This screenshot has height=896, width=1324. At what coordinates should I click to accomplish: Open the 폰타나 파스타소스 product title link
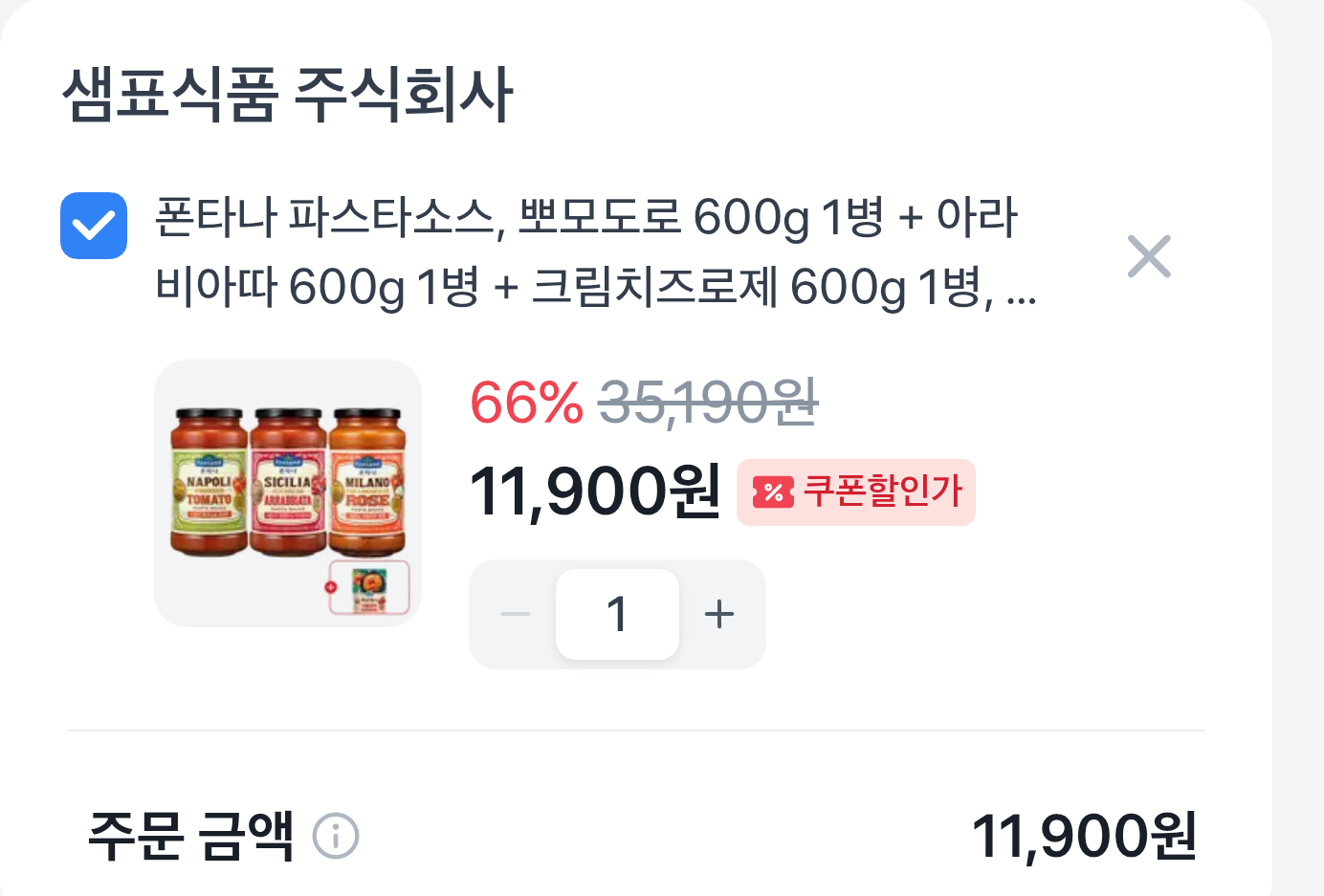pyautogui.click(x=596, y=251)
